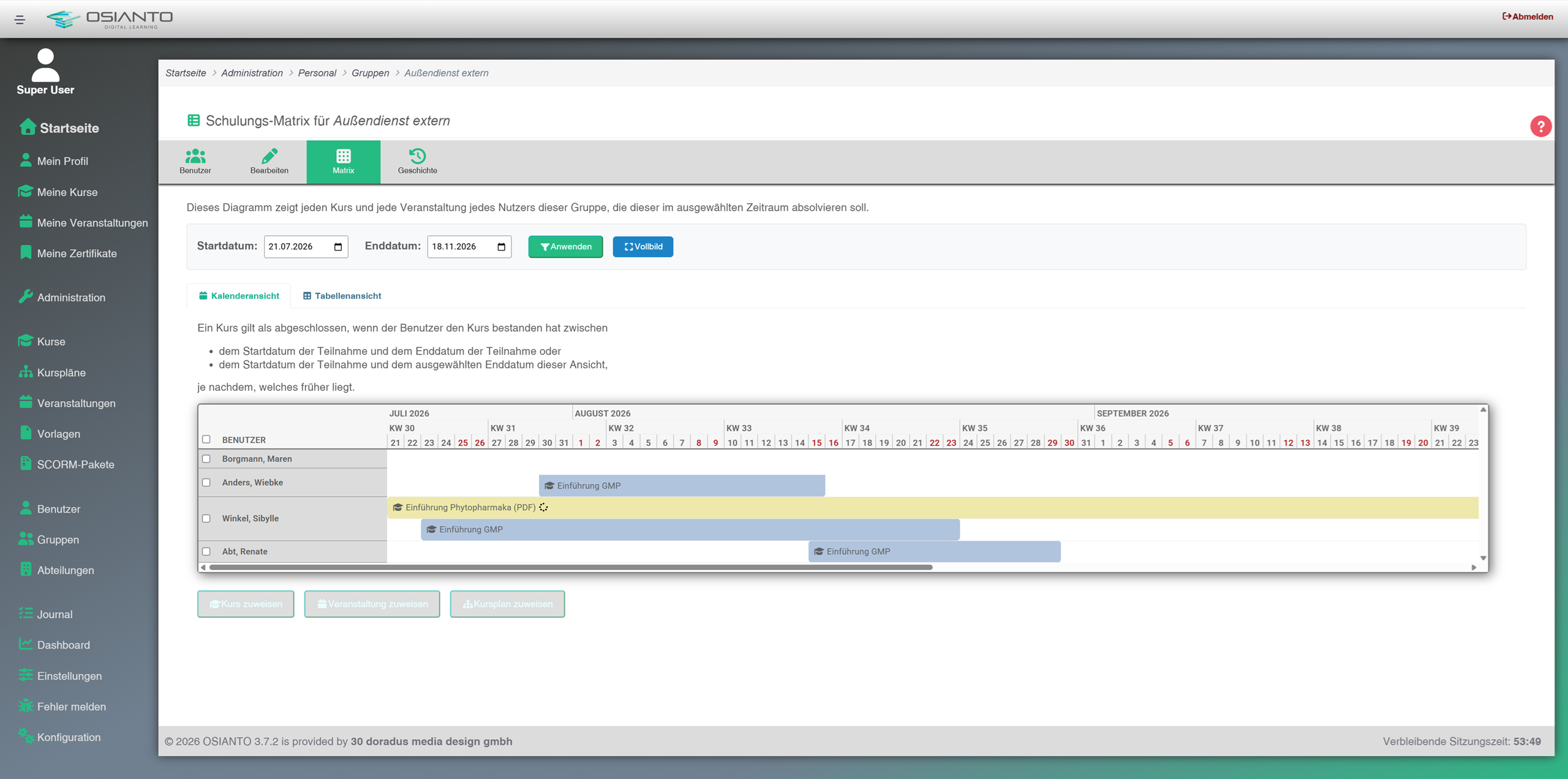Open Einführung GMP bar for Anders, Wiebke
1568x779 pixels.
[x=682, y=486]
